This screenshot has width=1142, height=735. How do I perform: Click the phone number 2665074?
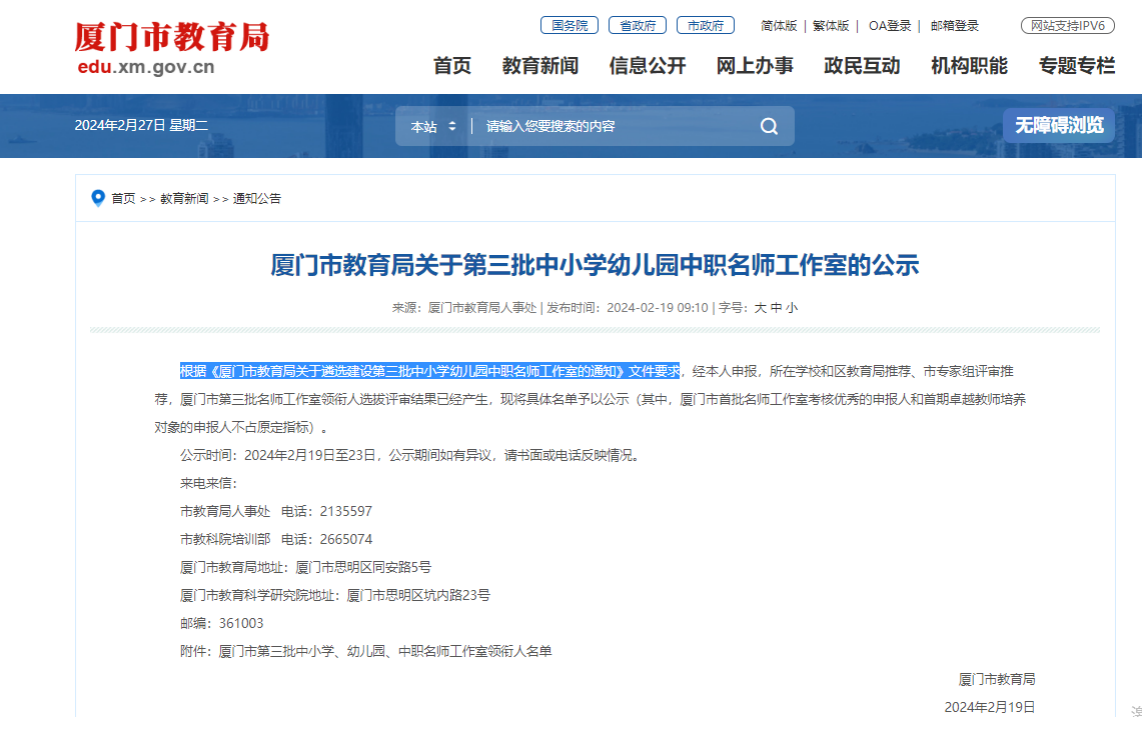coord(346,540)
